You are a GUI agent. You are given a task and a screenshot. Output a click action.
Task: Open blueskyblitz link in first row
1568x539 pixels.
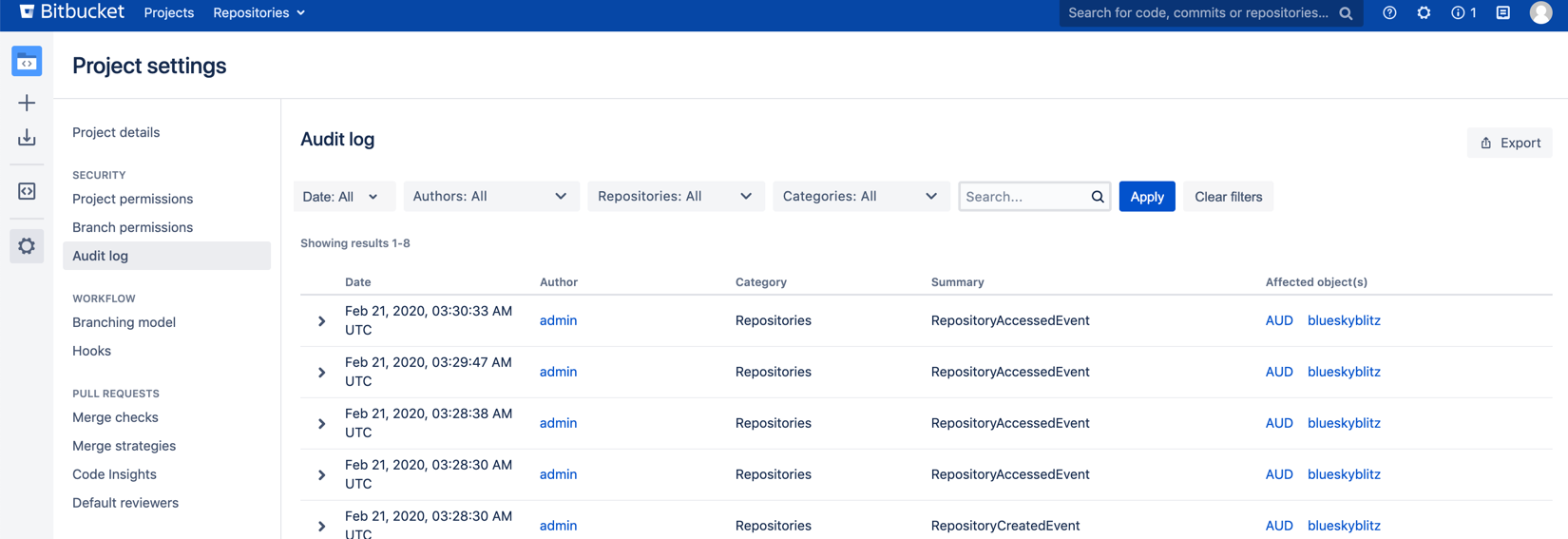tap(1344, 320)
